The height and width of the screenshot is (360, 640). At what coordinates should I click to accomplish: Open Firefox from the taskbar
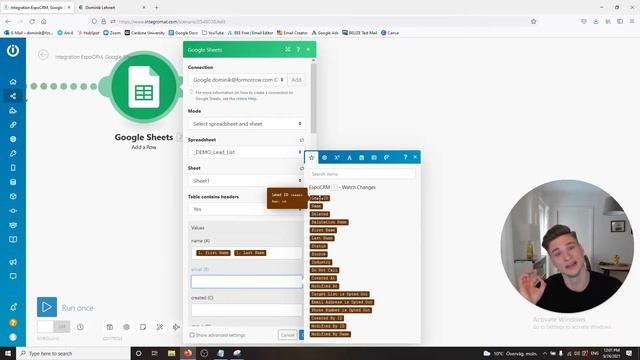tap(188, 353)
